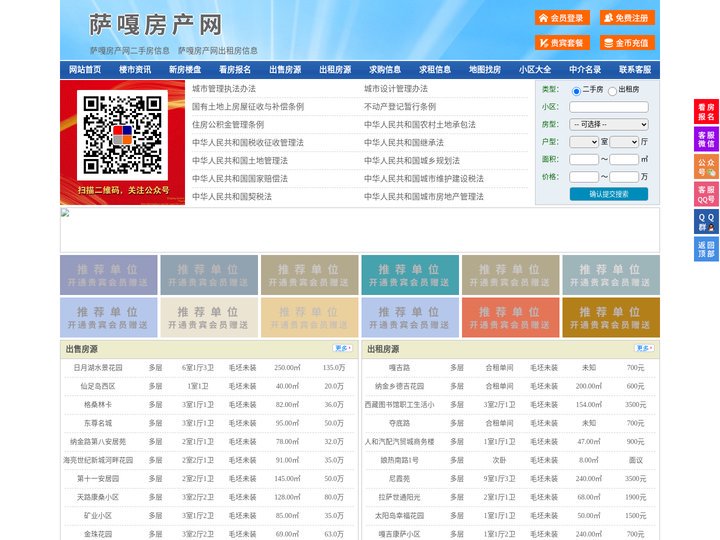
Task: Expand the 户型 厅 hall count dropdown
Action: click(624, 142)
